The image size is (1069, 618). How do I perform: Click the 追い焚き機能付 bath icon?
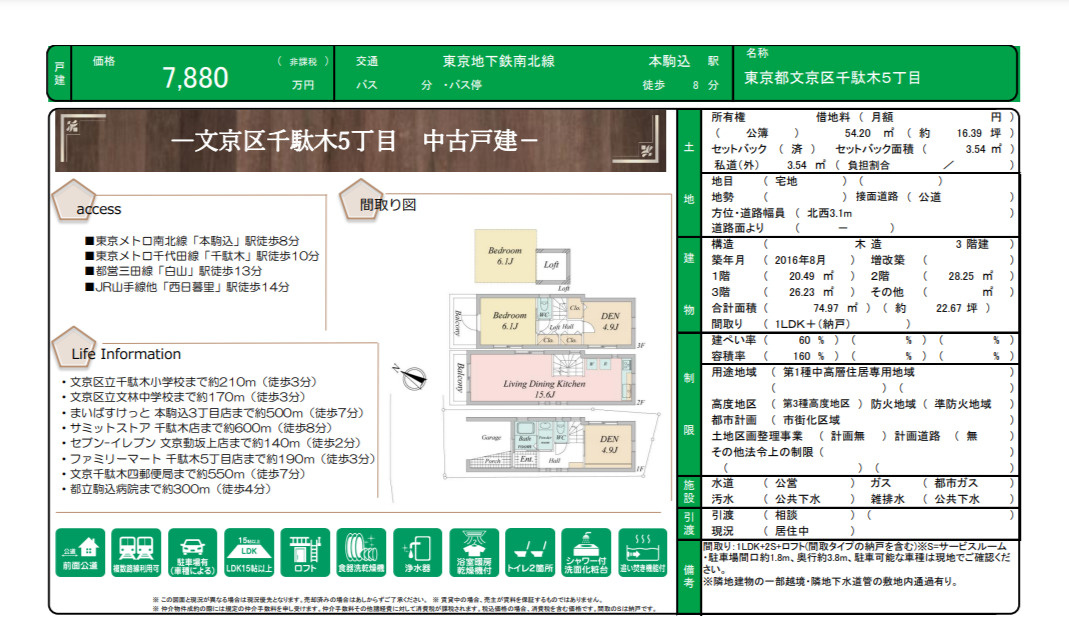point(642,553)
